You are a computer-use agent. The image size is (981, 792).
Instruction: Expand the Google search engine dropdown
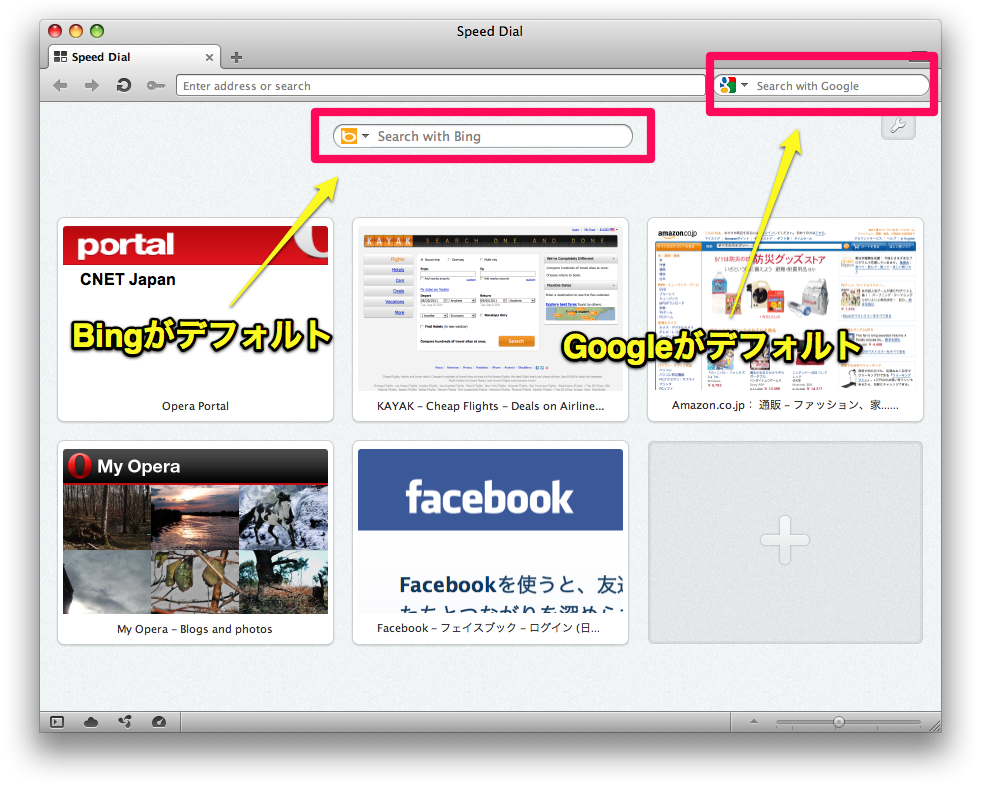[x=745, y=85]
